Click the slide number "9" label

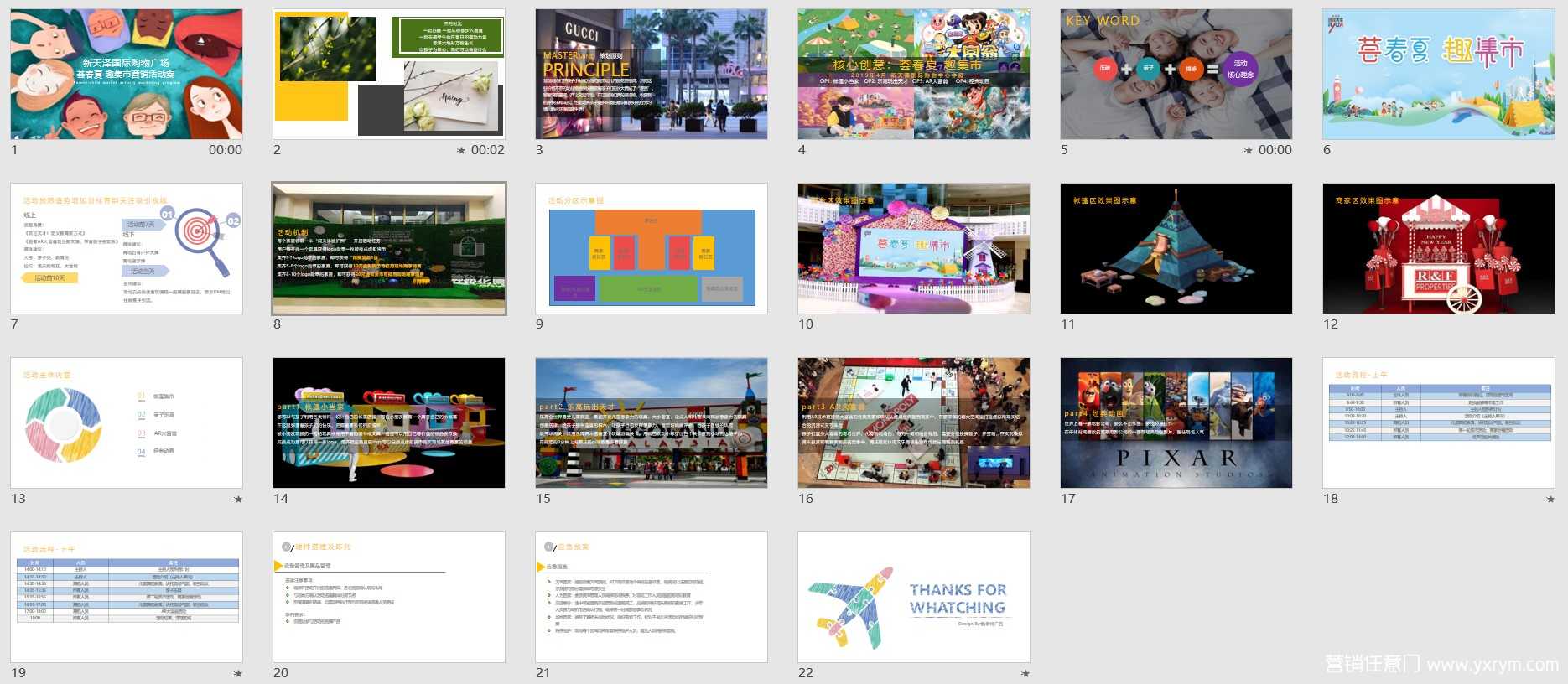tap(539, 324)
